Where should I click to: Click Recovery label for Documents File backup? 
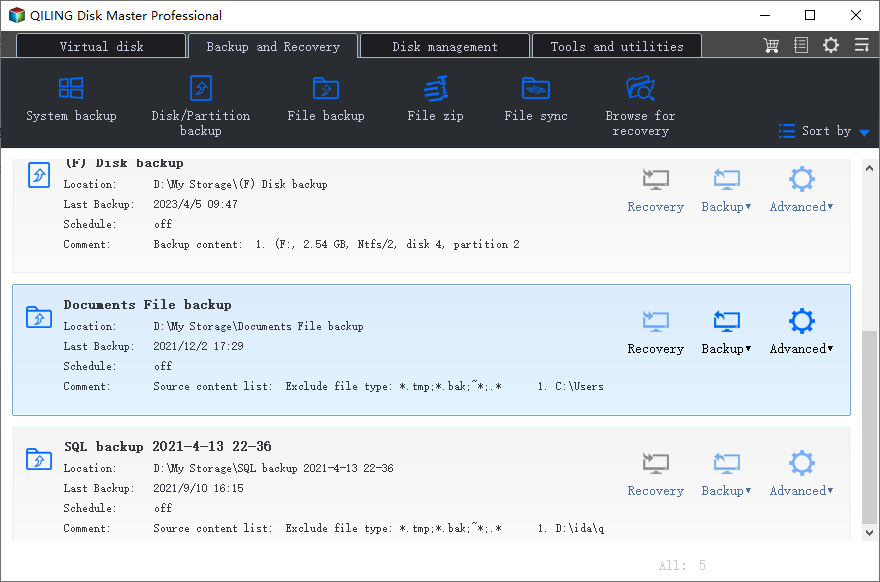tap(656, 349)
